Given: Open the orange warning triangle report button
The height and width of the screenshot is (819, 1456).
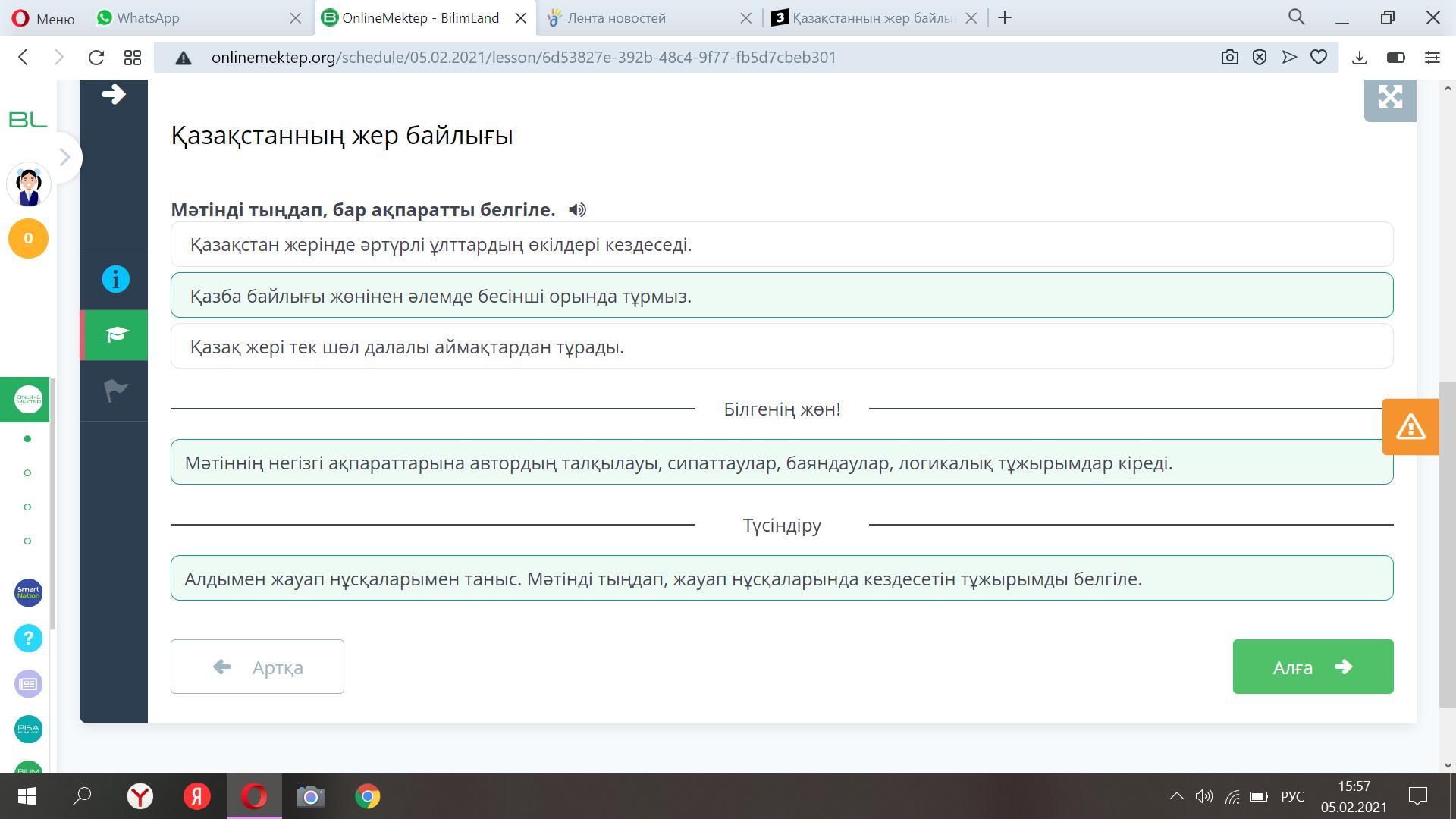Looking at the screenshot, I should pos(1410,427).
